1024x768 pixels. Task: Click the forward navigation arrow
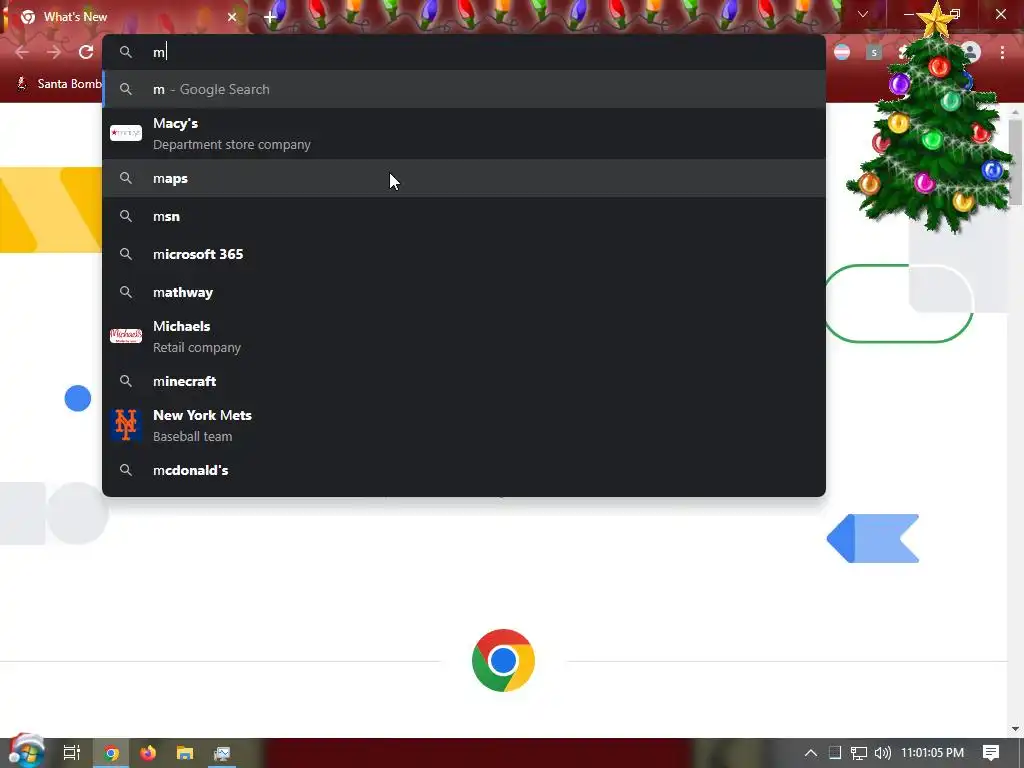(x=54, y=52)
